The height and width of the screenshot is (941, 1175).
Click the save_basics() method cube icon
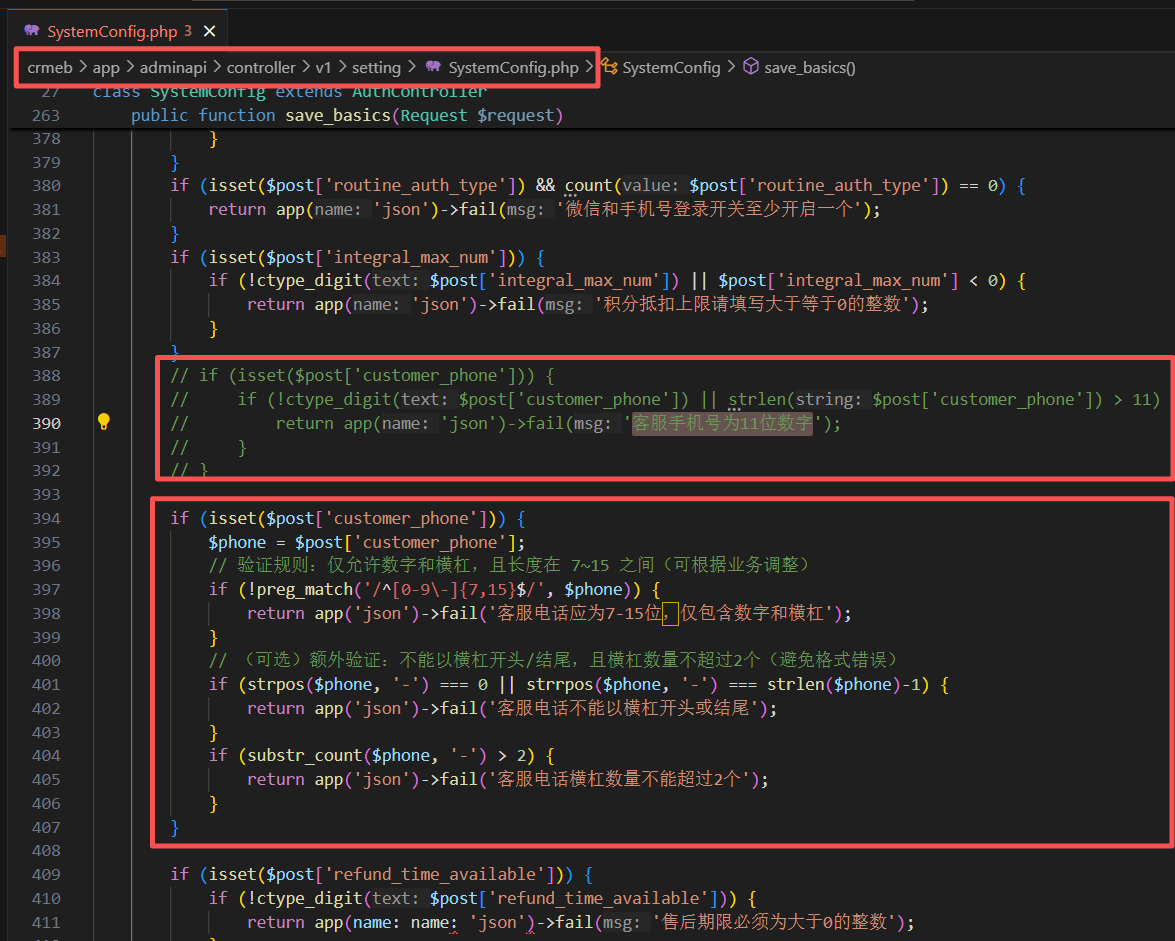tap(750, 68)
